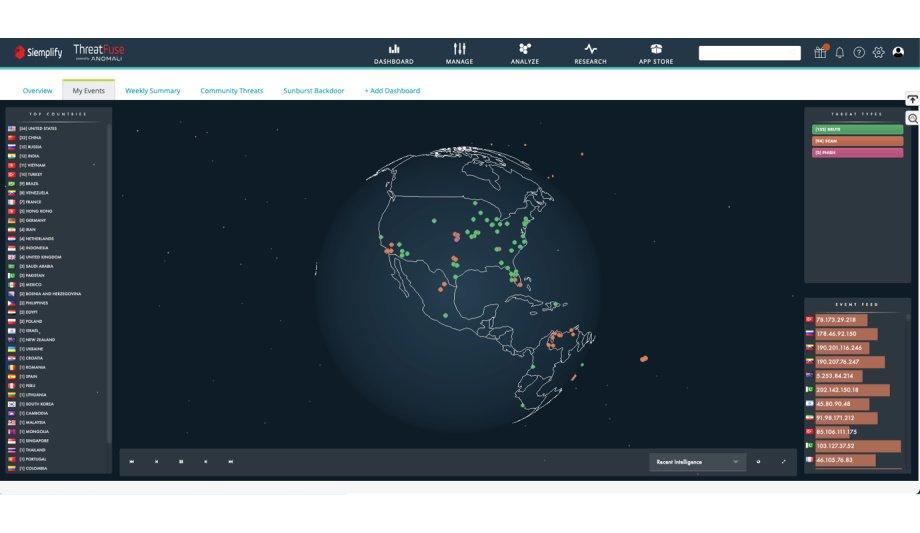Click the + Add Dashboard link

click(392, 90)
